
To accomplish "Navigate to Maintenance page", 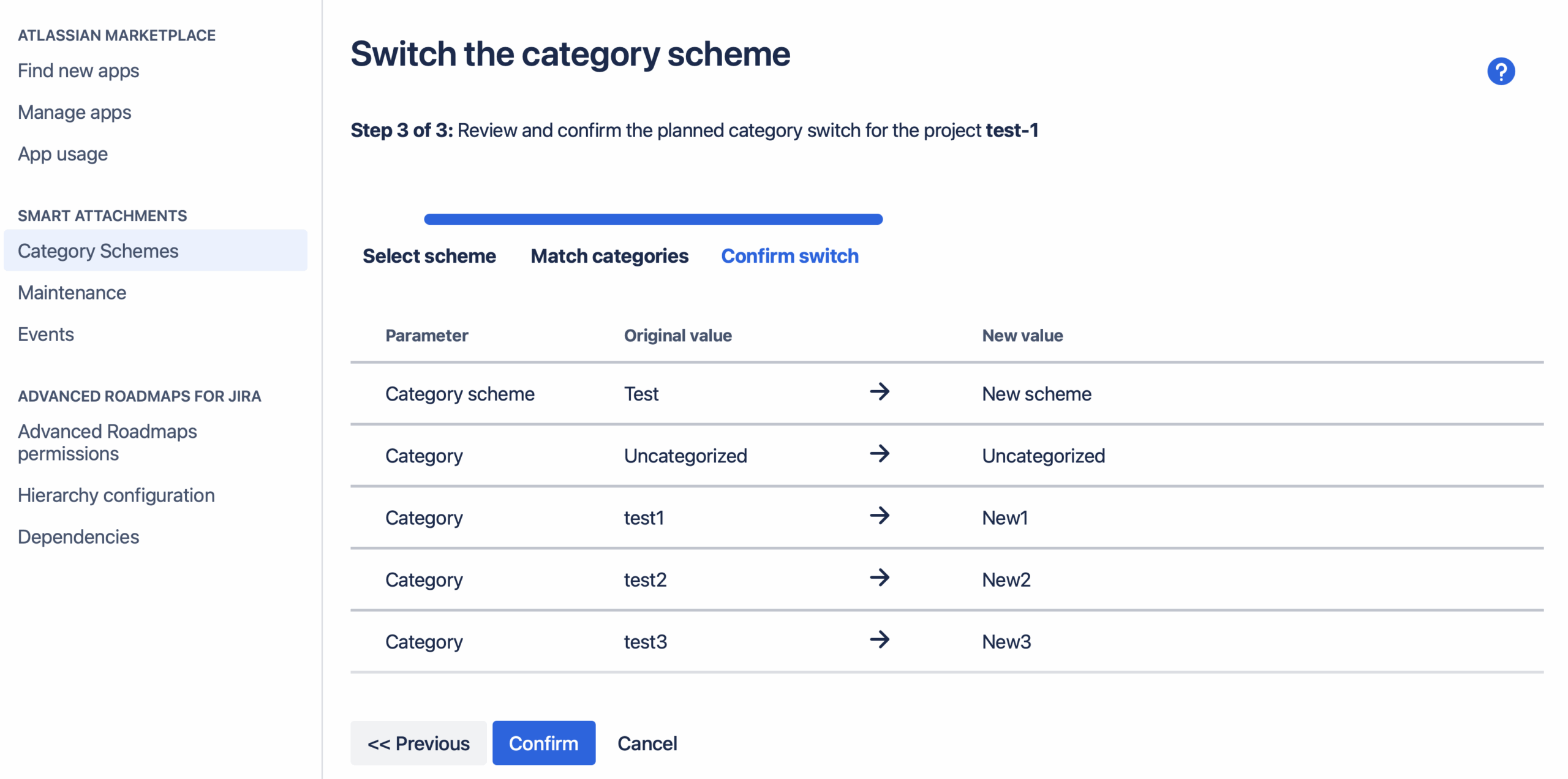I will click(x=72, y=293).
